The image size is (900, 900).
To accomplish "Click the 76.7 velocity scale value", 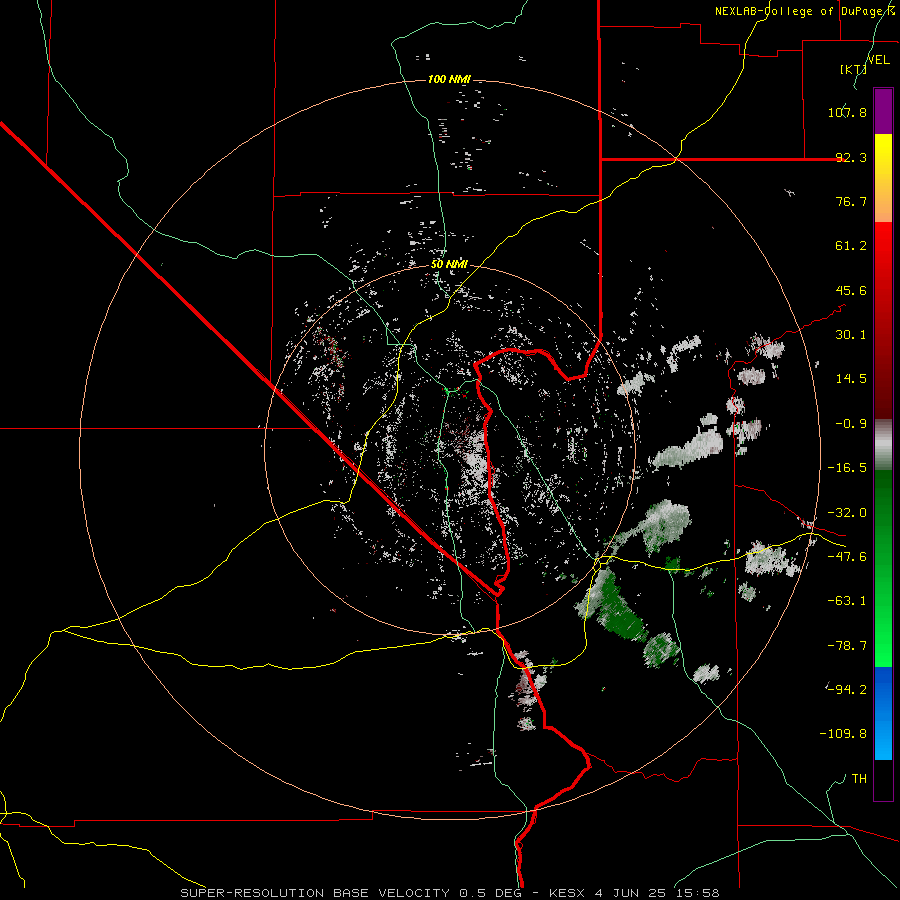I will (x=851, y=201).
